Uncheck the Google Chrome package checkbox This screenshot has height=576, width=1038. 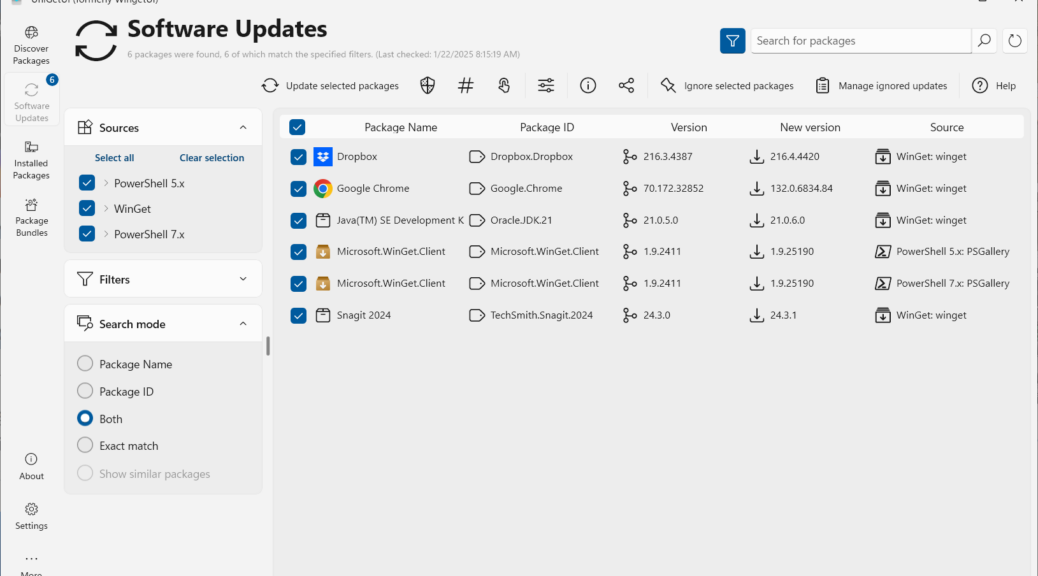tap(299, 189)
